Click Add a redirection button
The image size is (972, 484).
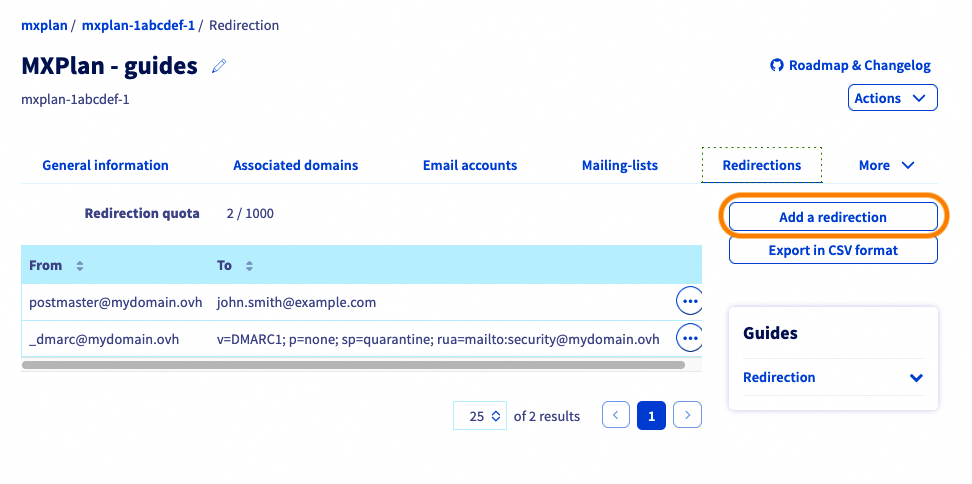point(833,217)
